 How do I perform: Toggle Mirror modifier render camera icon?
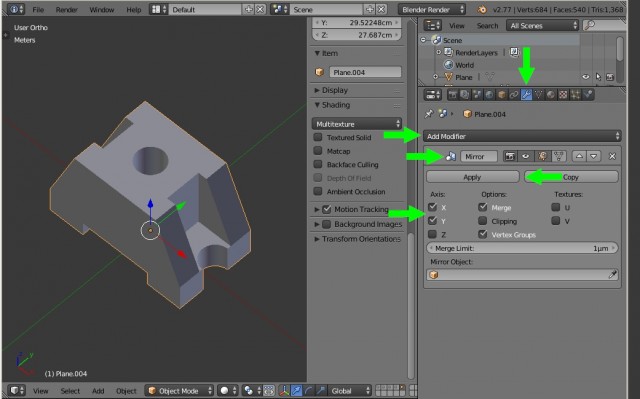tap(510, 156)
